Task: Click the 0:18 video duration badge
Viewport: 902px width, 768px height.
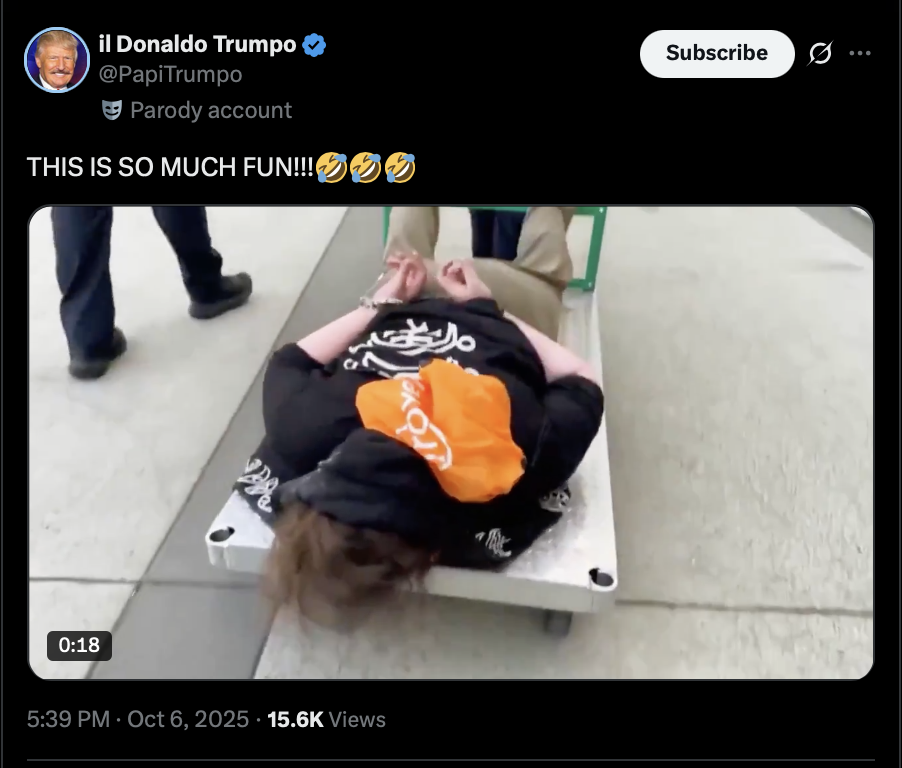Action: point(79,645)
